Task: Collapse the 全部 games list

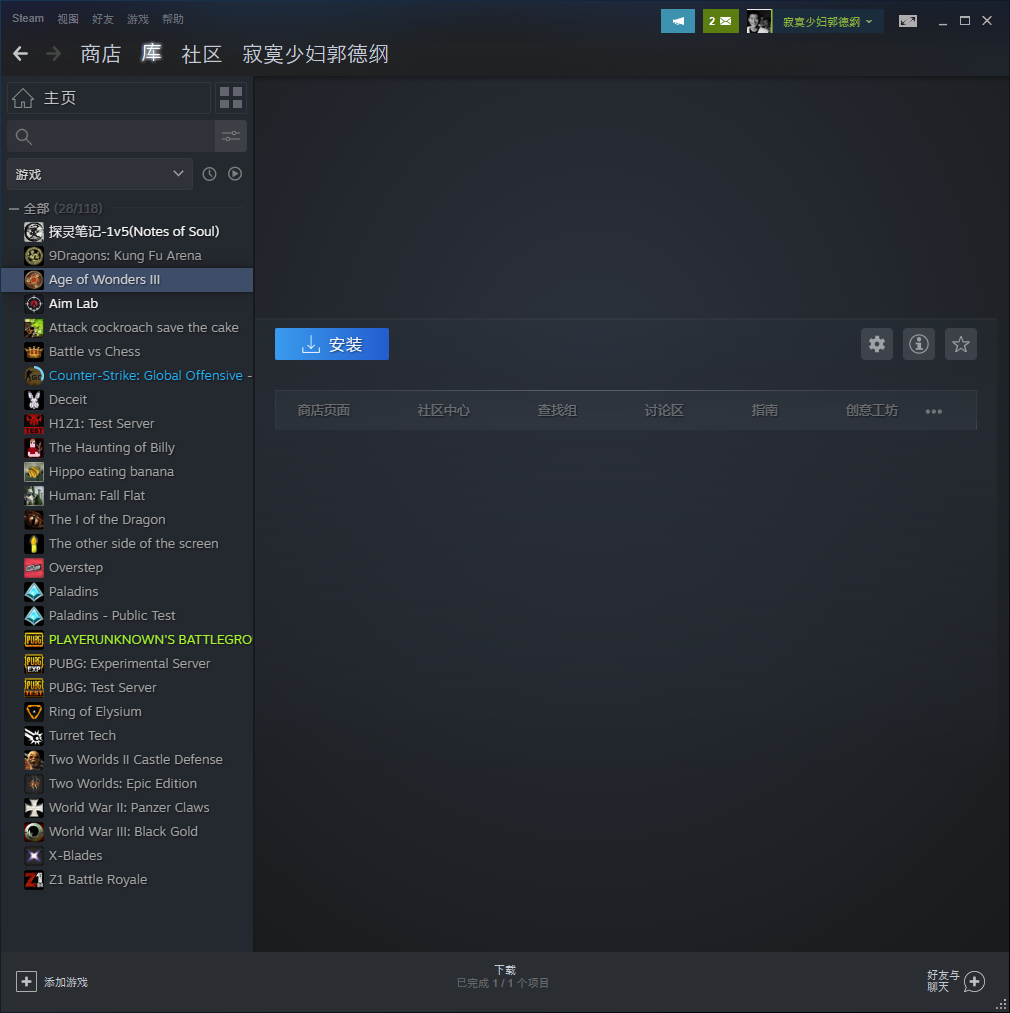Action: (x=14, y=209)
